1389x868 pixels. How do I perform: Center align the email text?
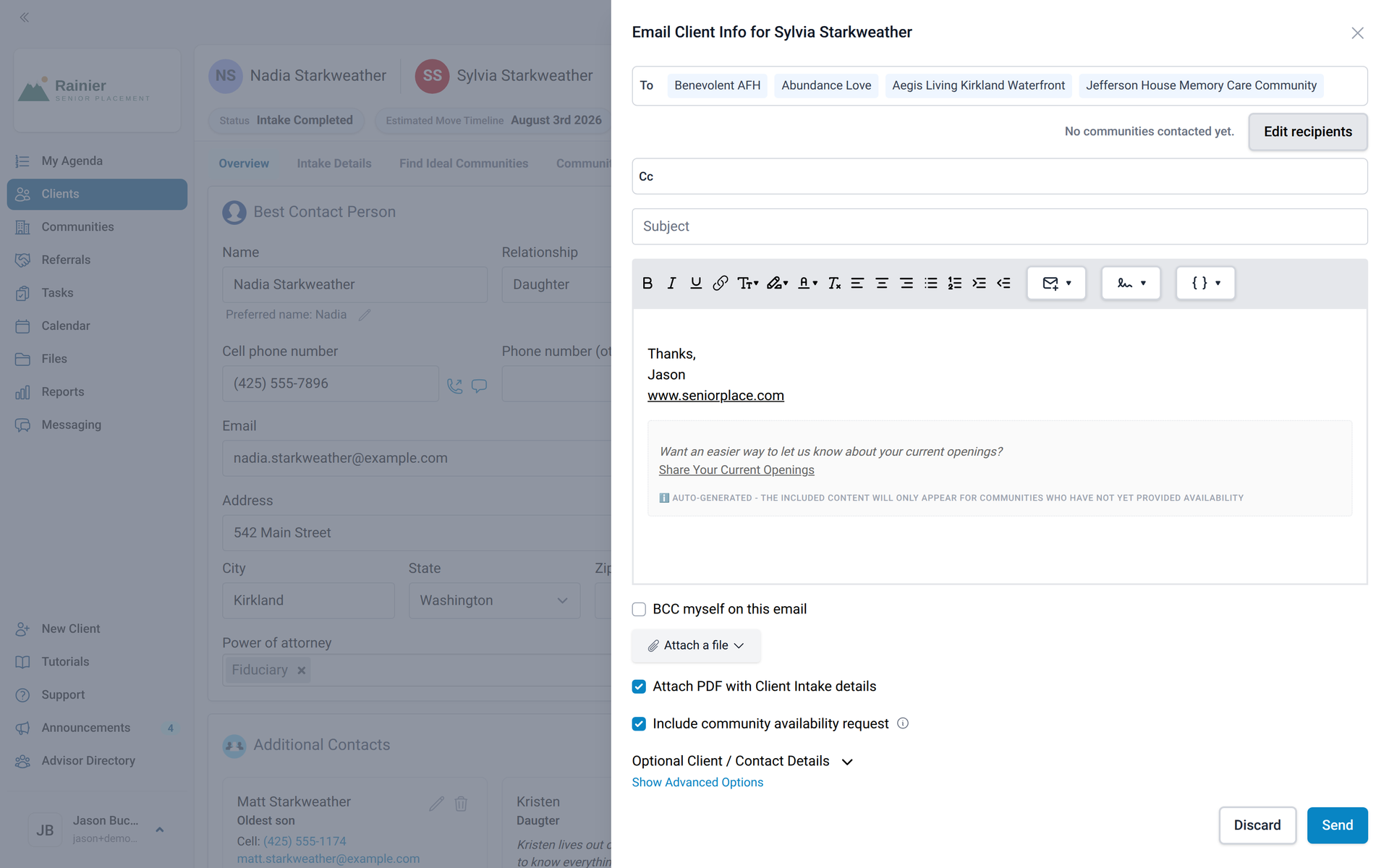882,284
